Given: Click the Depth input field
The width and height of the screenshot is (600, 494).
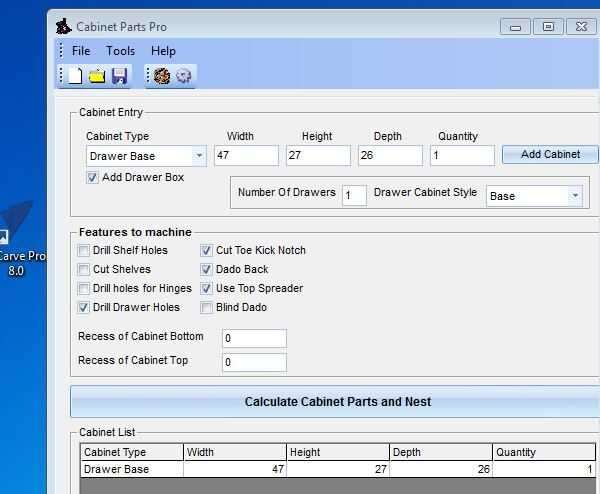Looking at the screenshot, I should 390,155.
